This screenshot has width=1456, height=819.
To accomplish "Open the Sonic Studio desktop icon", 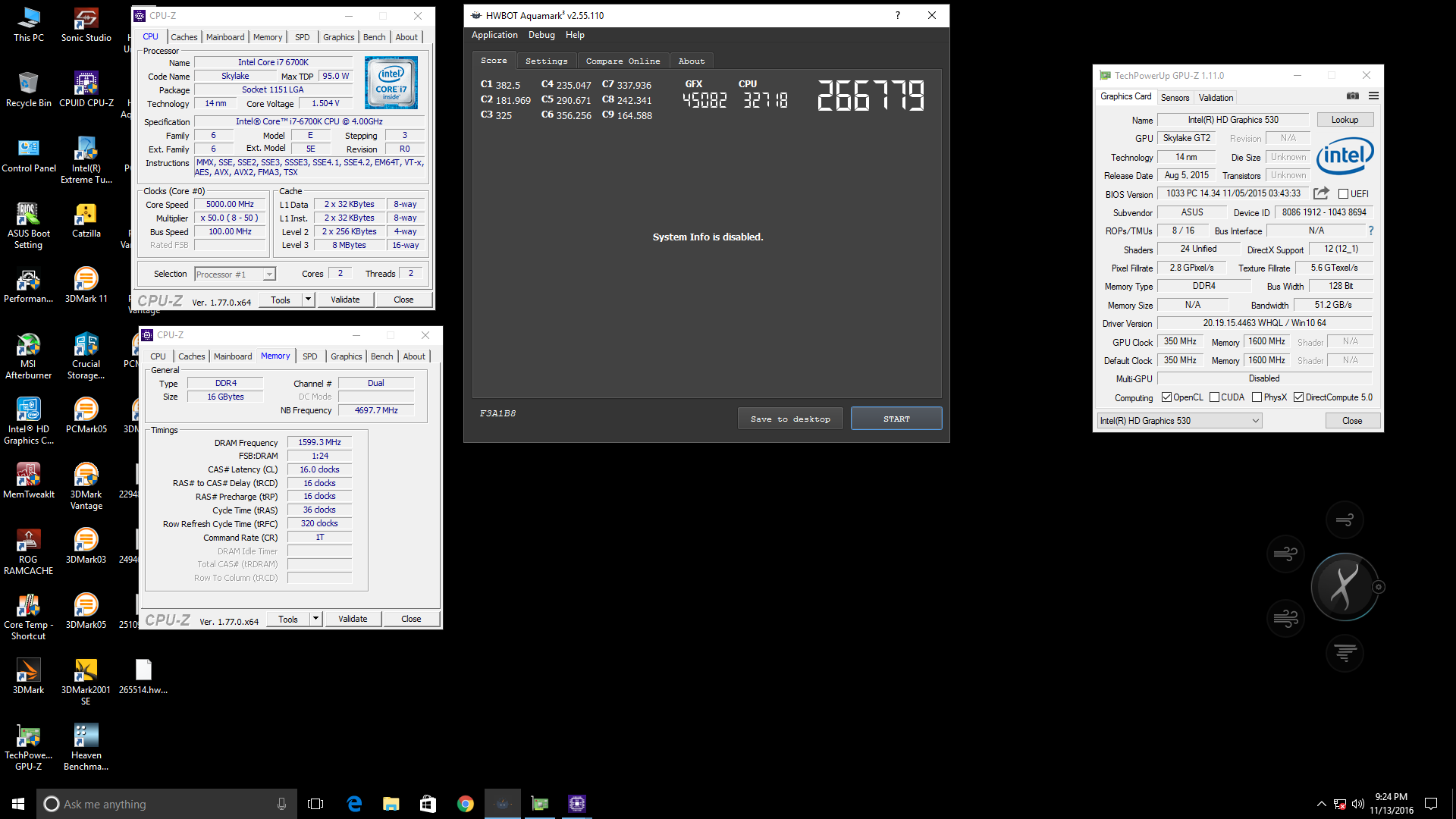I will point(86,24).
